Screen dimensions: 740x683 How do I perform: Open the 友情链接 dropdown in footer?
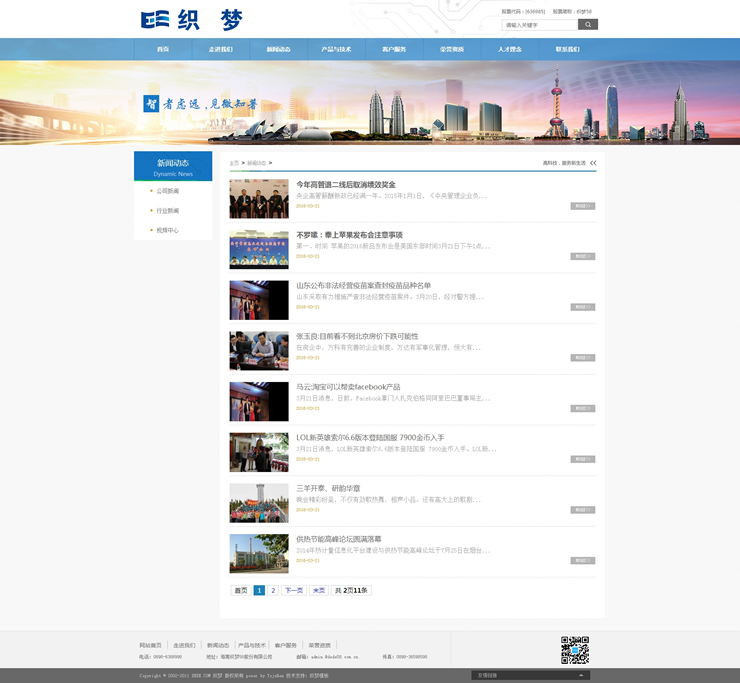(x=530, y=675)
